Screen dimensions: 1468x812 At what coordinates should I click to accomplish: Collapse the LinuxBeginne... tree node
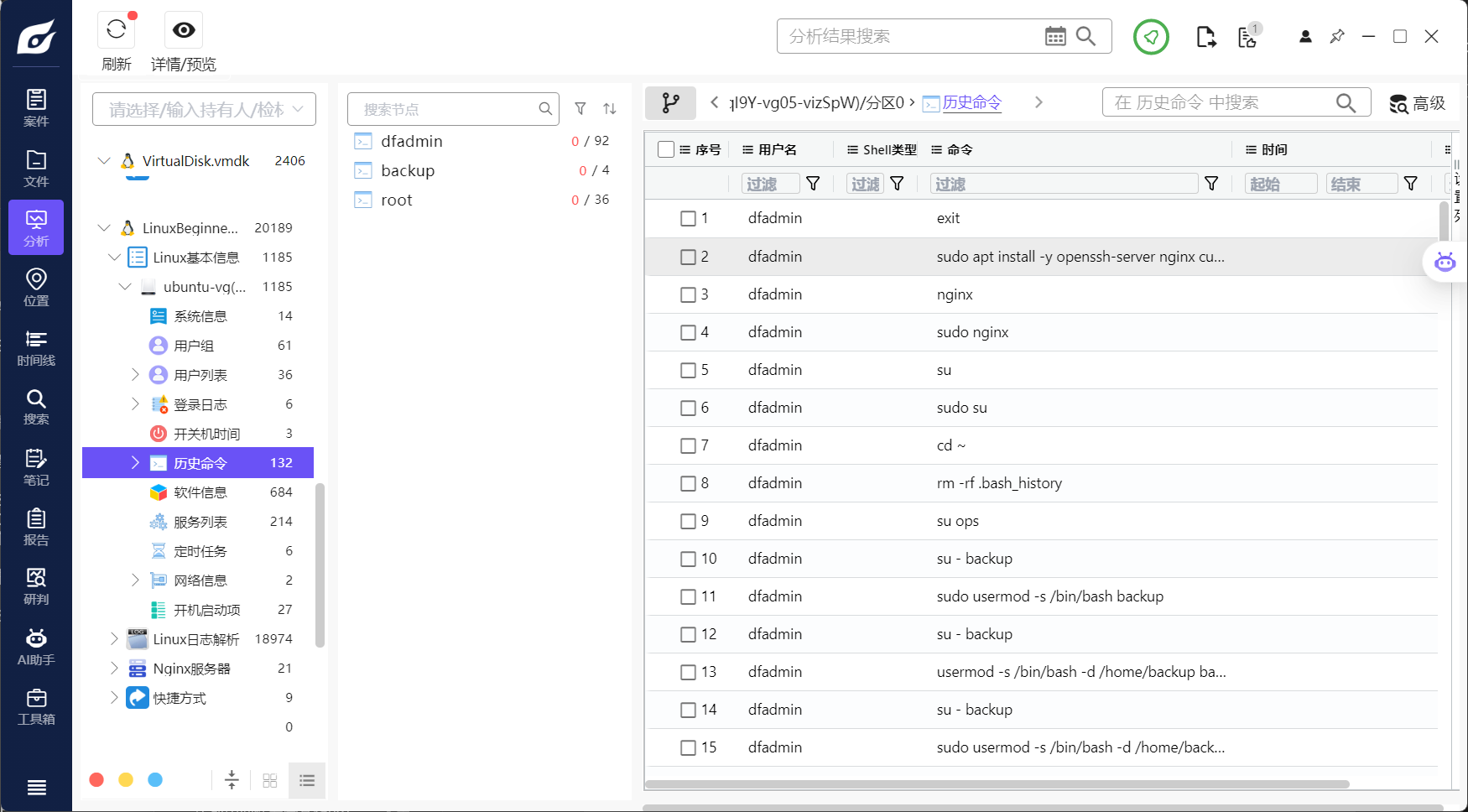click(104, 227)
